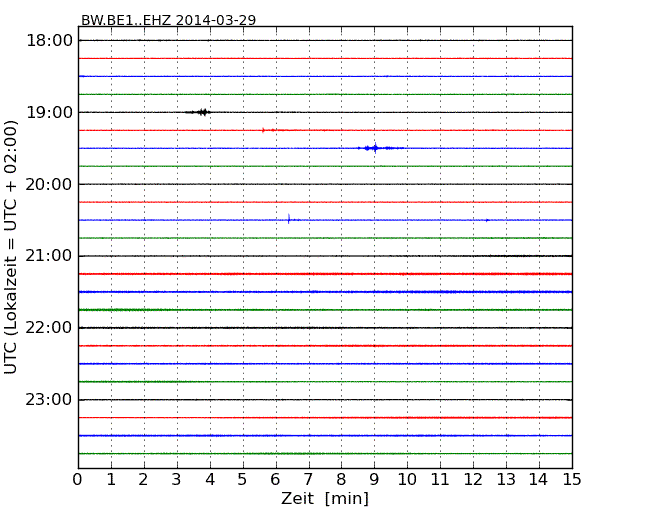Click the x-axis tick label "4"
This screenshot has width=650, height=520.
pos(210,479)
